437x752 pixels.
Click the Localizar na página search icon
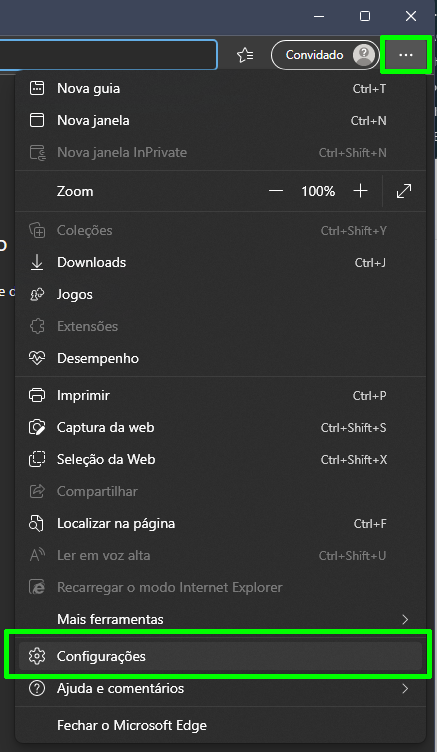click(x=37, y=523)
